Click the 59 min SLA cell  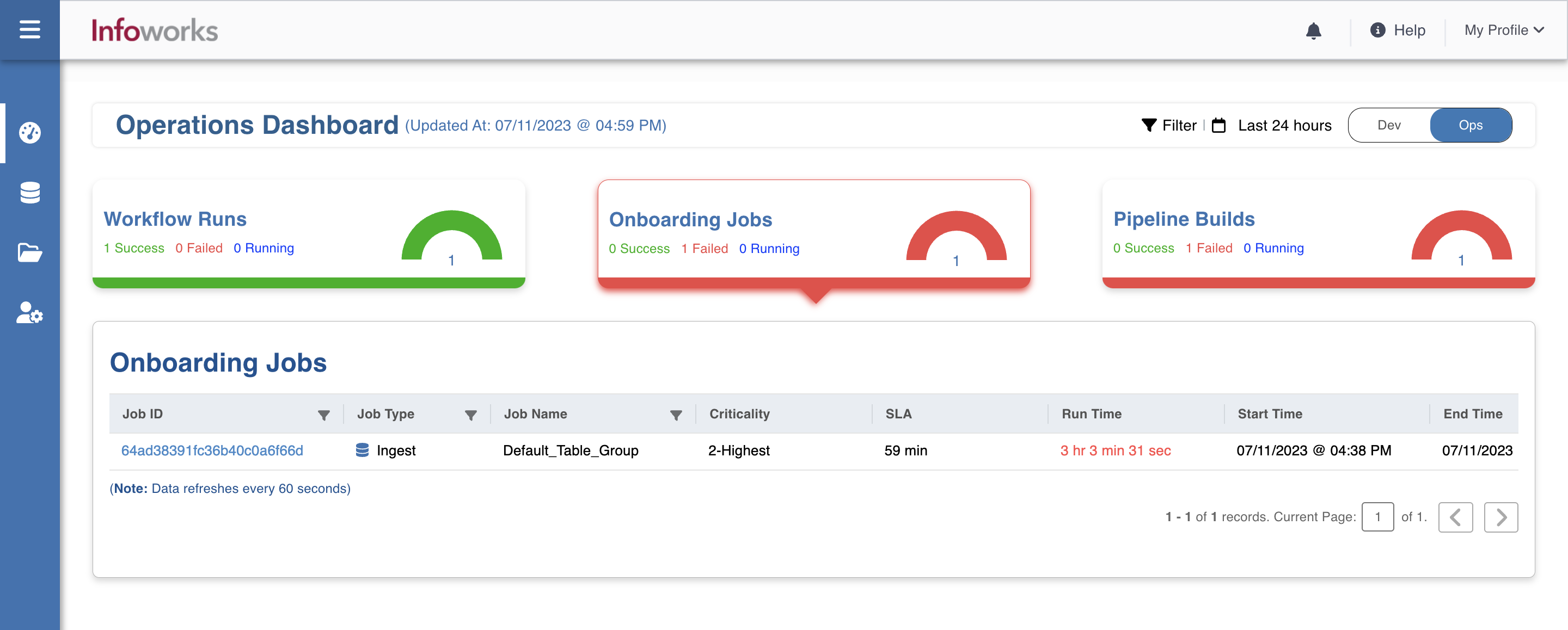coord(905,450)
